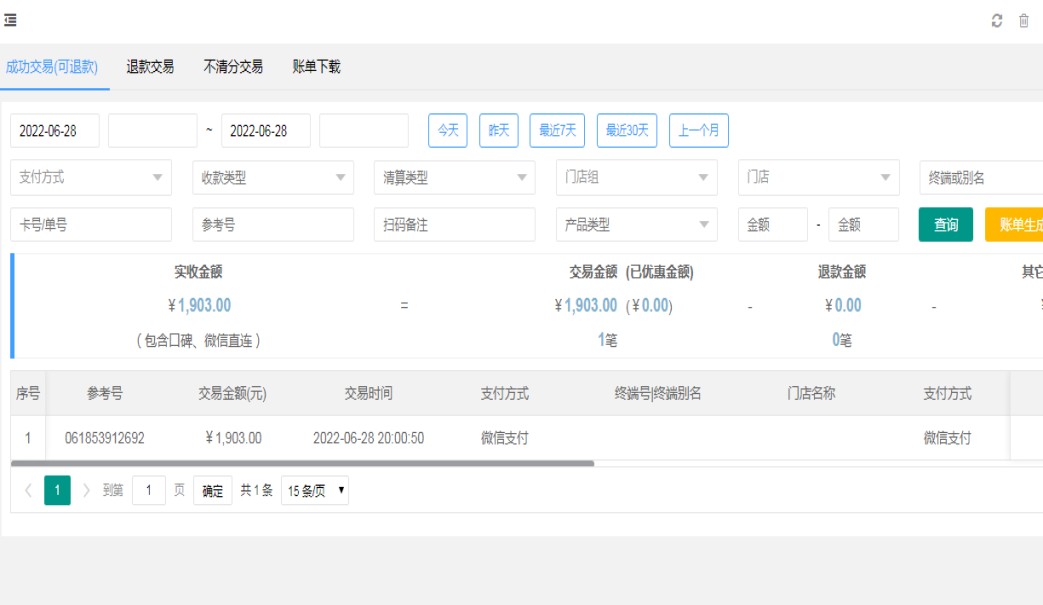The image size is (1043, 605).
Task: Open the 产品类型 dropdown
Action: point(637,225)
